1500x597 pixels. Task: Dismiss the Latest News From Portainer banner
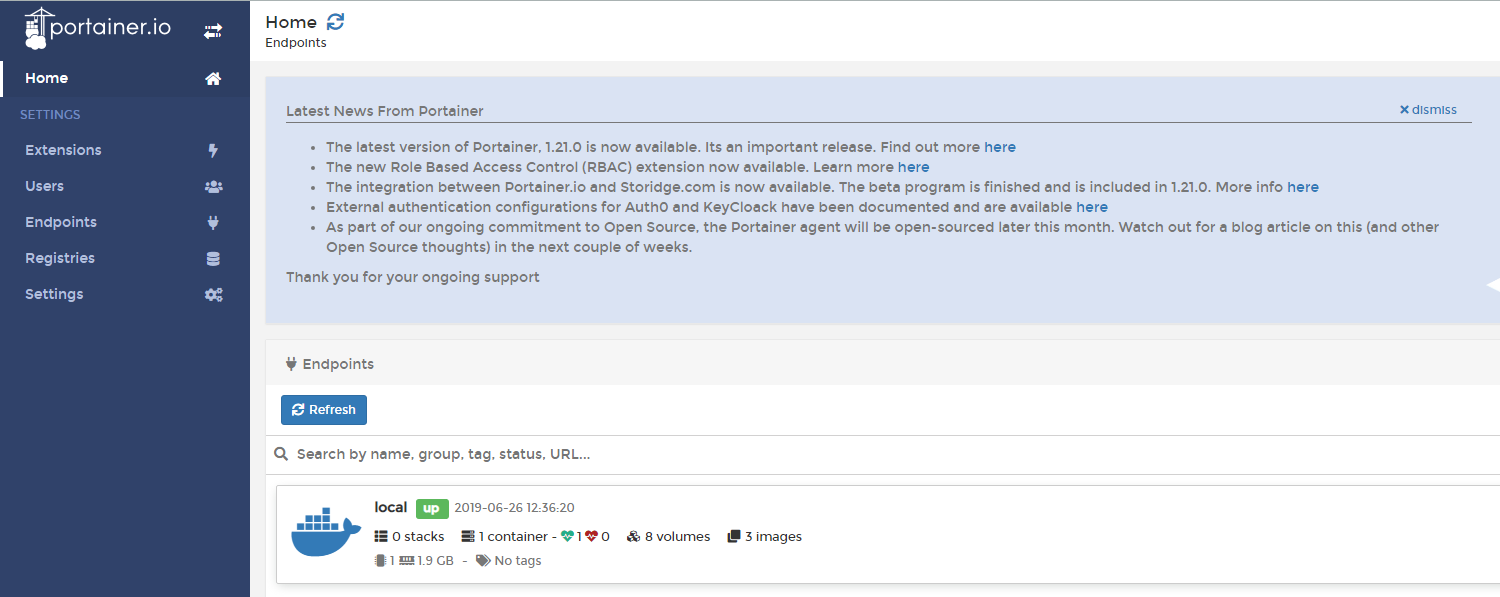(1428, 109)
